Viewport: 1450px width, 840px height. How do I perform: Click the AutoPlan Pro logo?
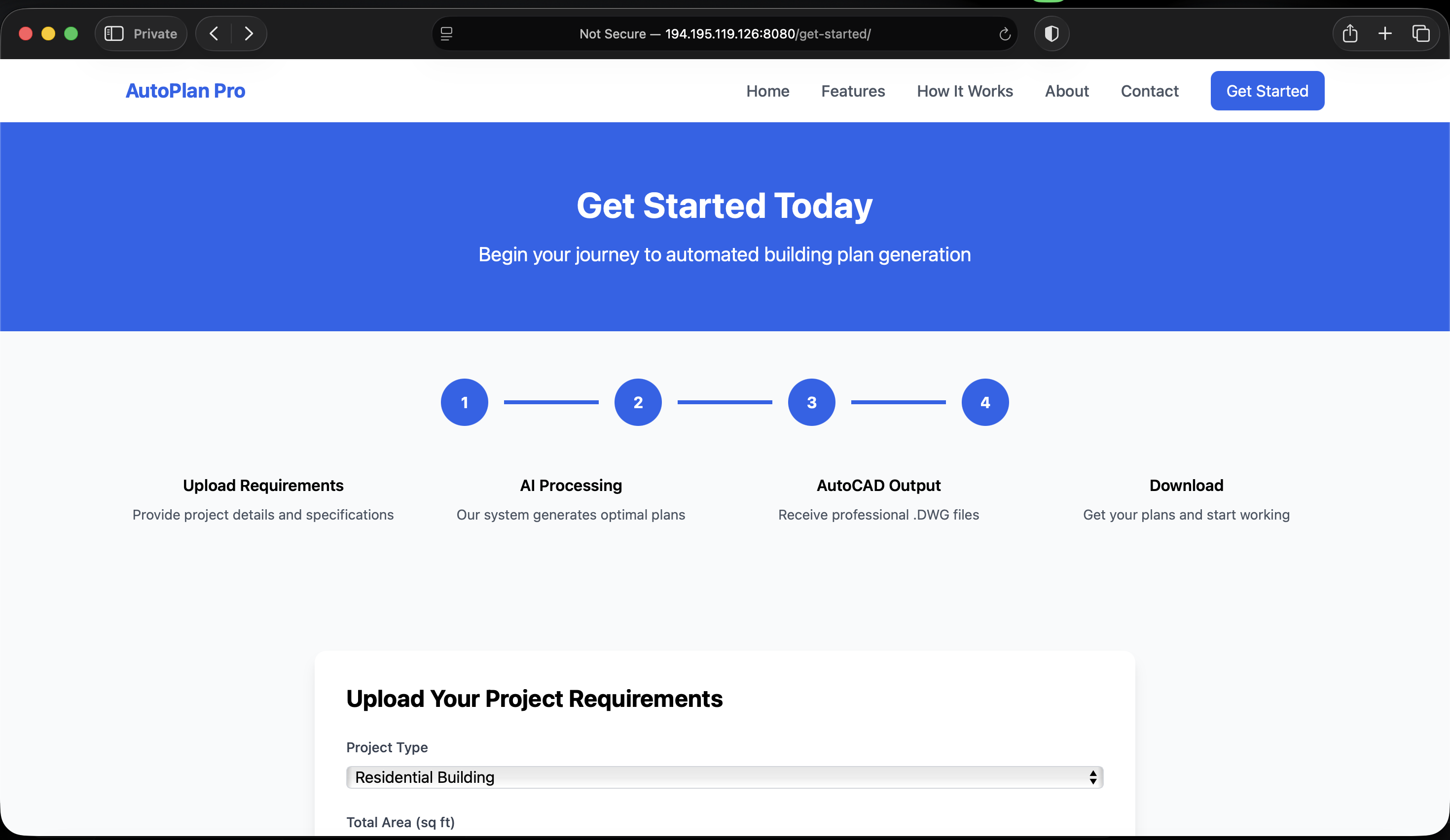185,91
